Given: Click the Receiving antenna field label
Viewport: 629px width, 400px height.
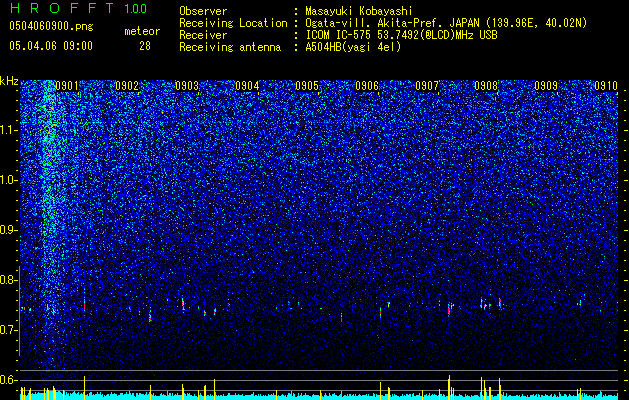Looking at the screenshot, I should pyautogui.click(x=230, y=47).
